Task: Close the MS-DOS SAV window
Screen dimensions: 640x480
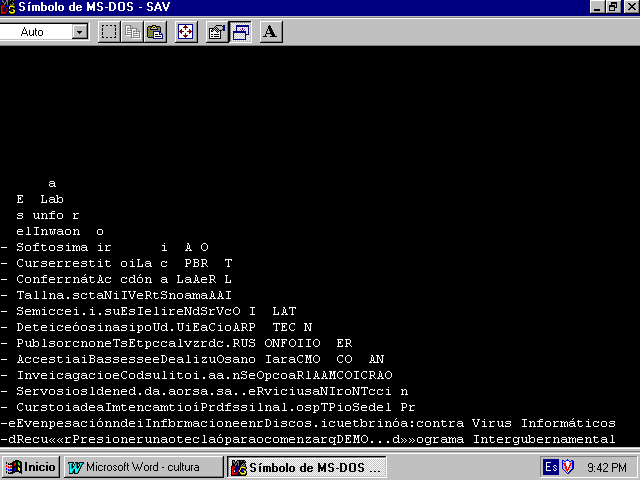Action: coord(631,7)
